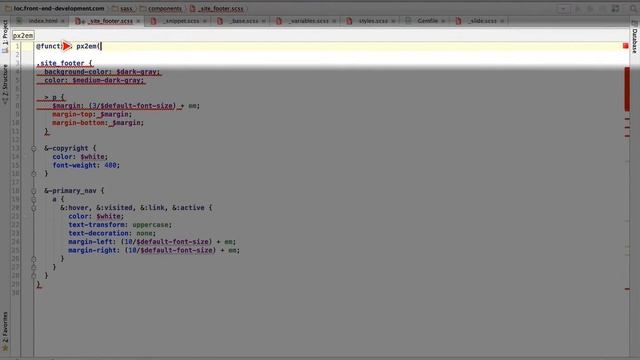Place cursor after px2em( on line 1
This screenshot has height=360, width=640.
[x=101, y=46]
